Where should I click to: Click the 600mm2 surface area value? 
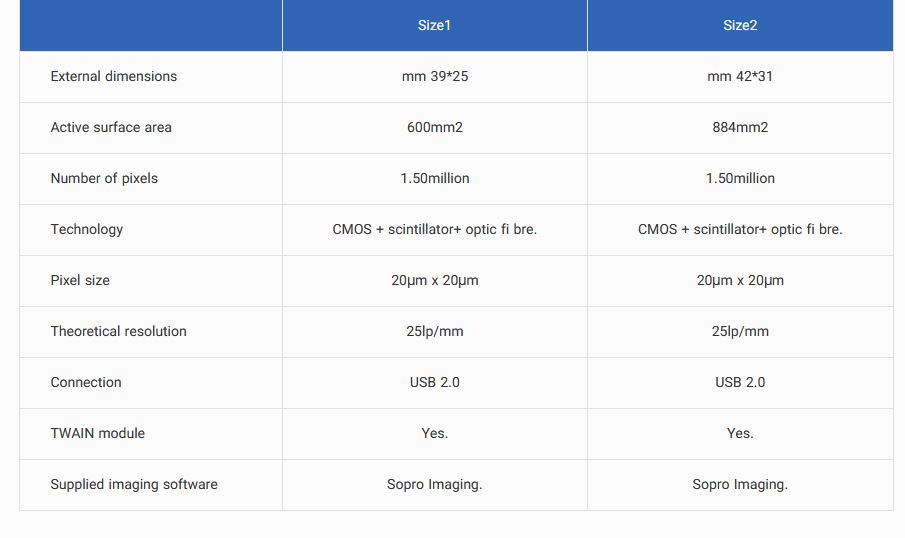tap(434, 127)
